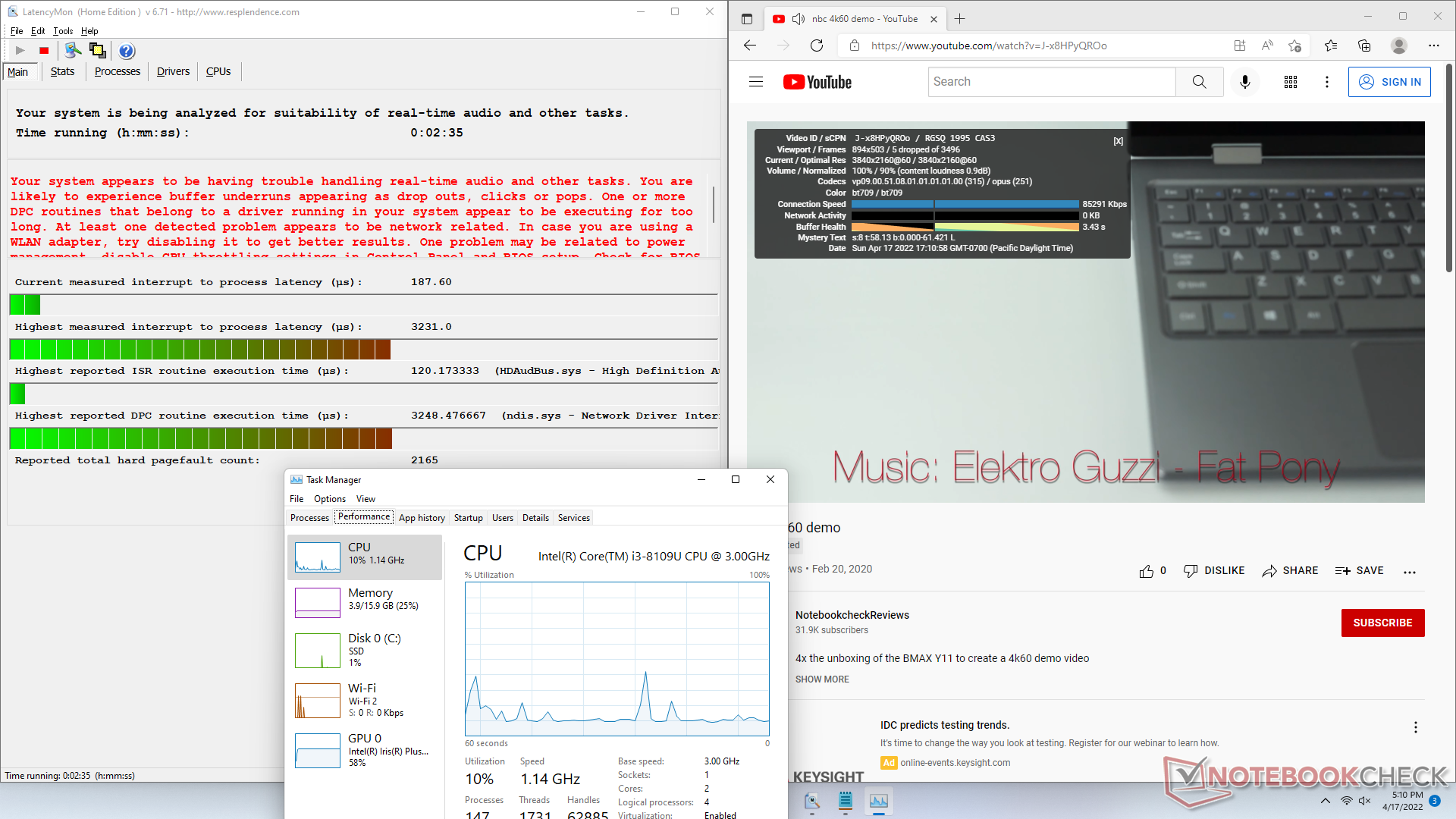Go back in Edge browser
Image resolution: width=1456 pixels, height=819 pixels.
coord(750,45)
